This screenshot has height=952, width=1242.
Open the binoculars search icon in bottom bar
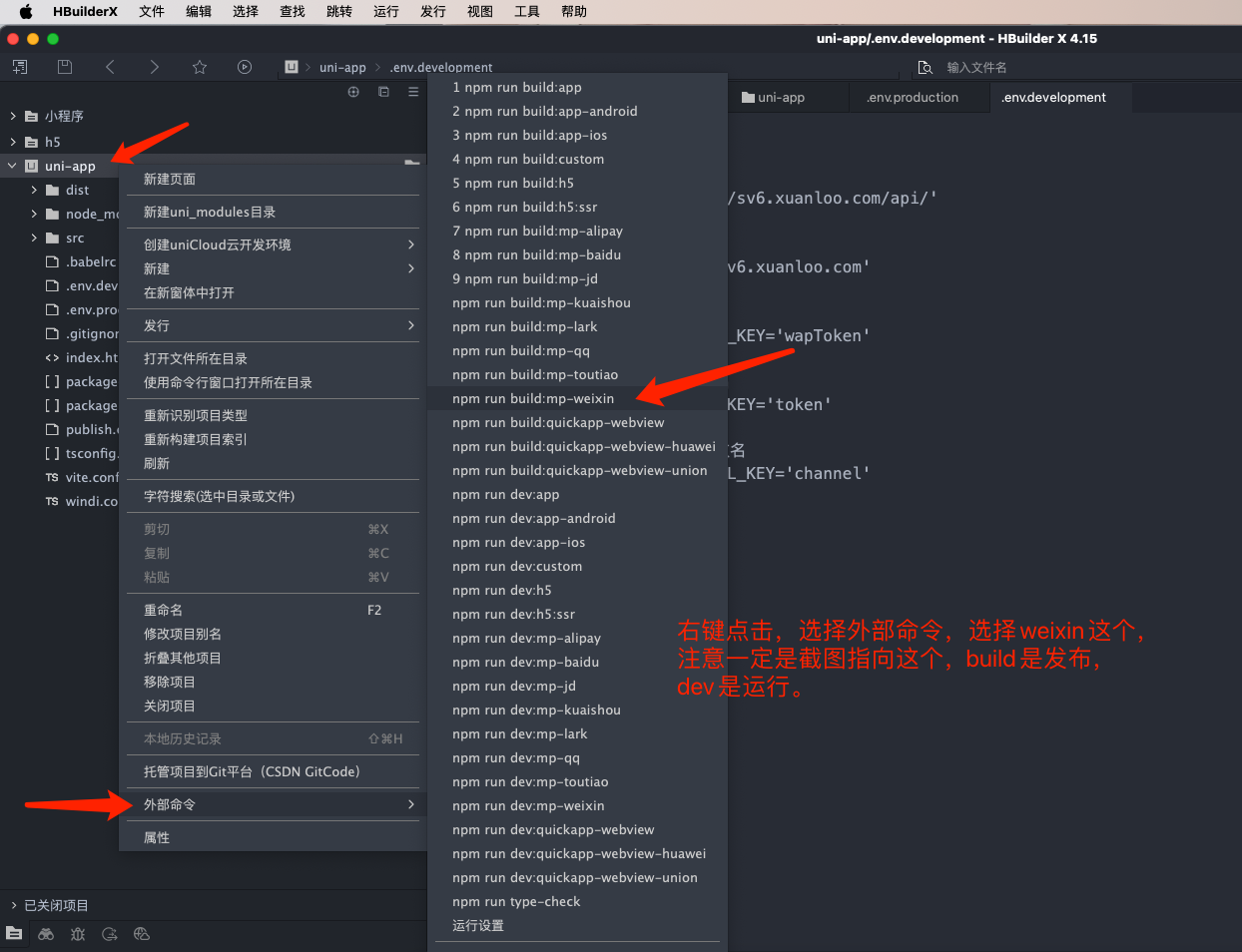[x=46, y=934]
